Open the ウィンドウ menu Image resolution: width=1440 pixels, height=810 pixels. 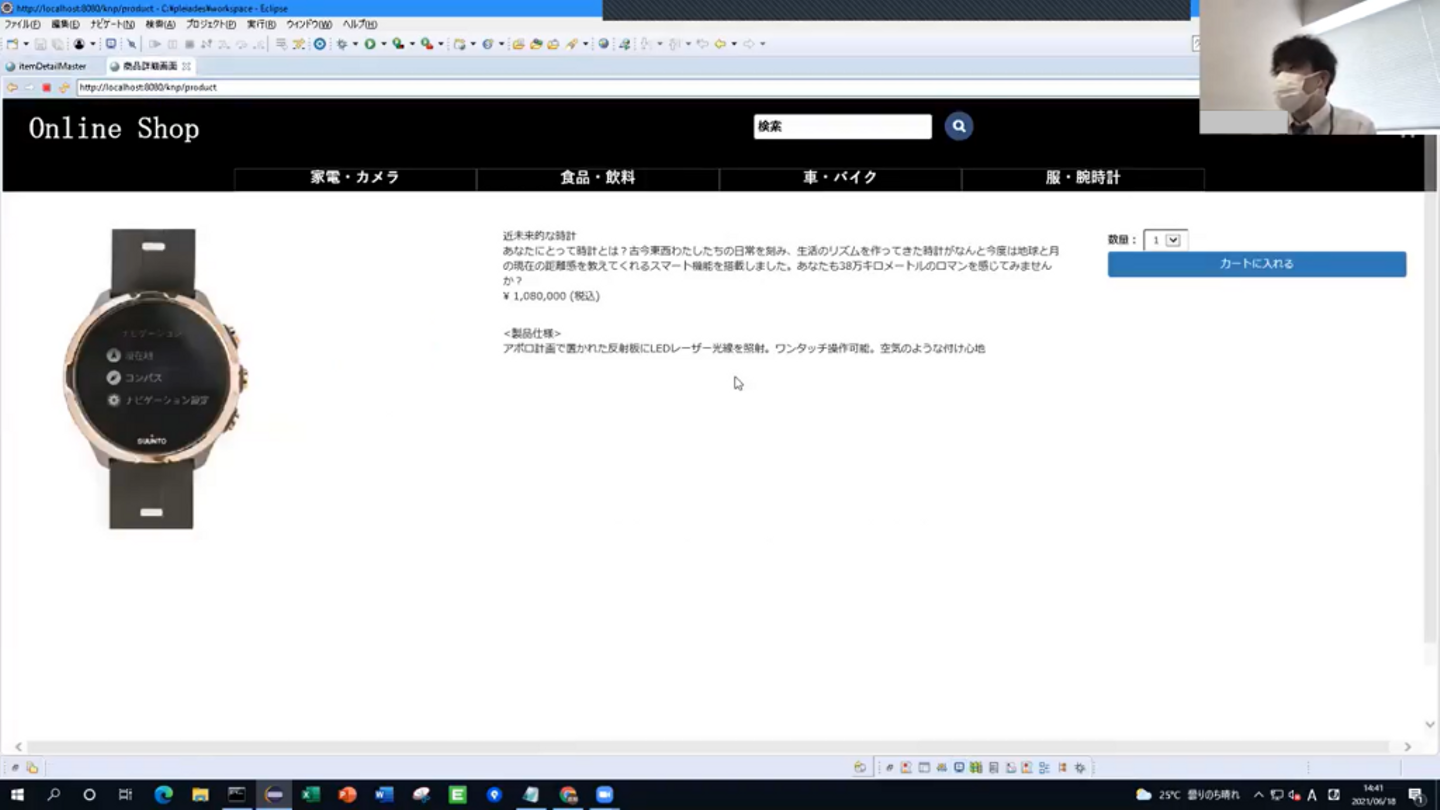[x=309, y=24]
